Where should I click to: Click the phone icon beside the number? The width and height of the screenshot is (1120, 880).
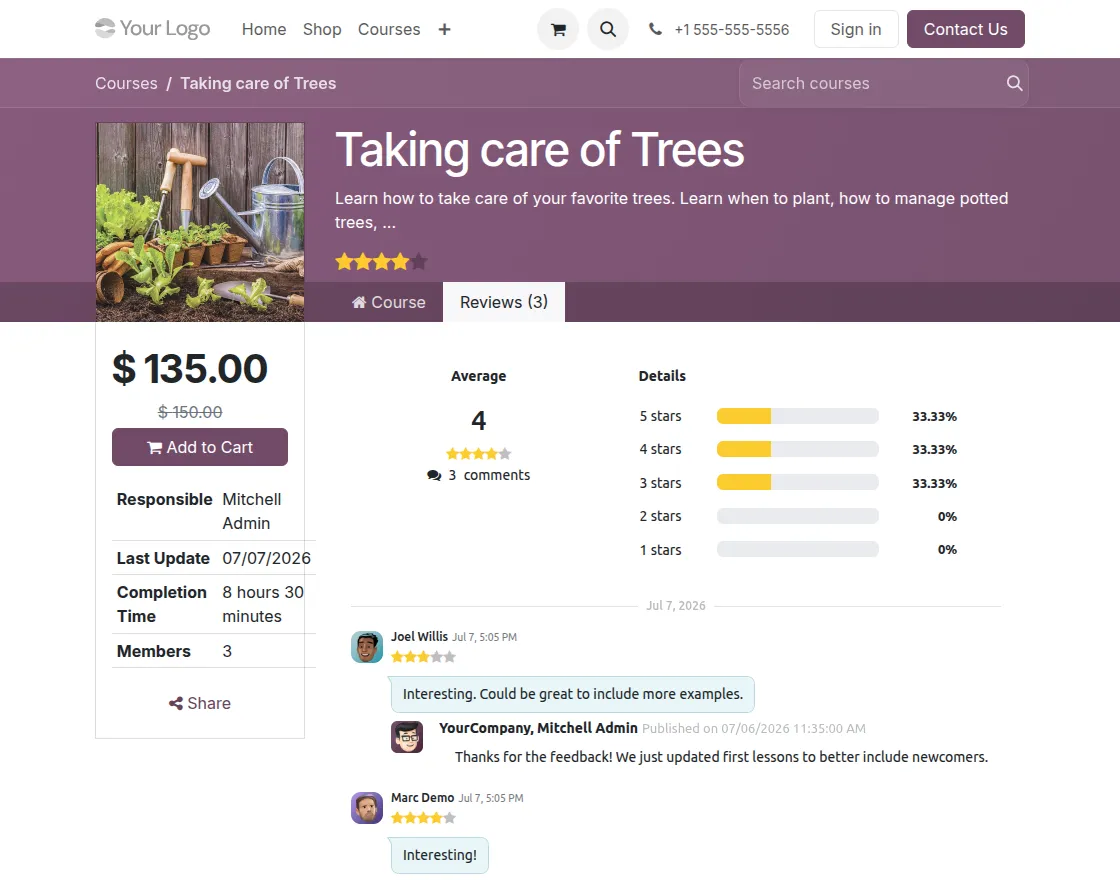tap(655, 29)
